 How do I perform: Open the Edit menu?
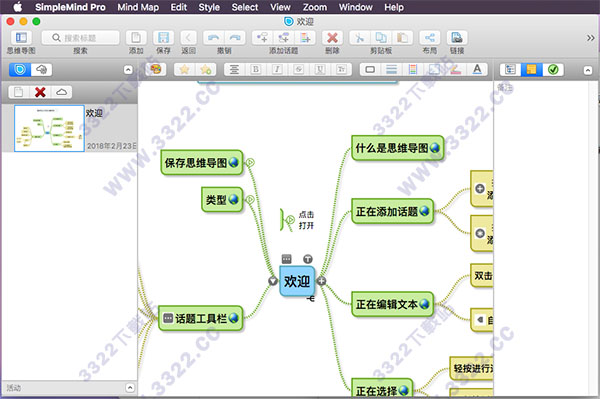179,7
